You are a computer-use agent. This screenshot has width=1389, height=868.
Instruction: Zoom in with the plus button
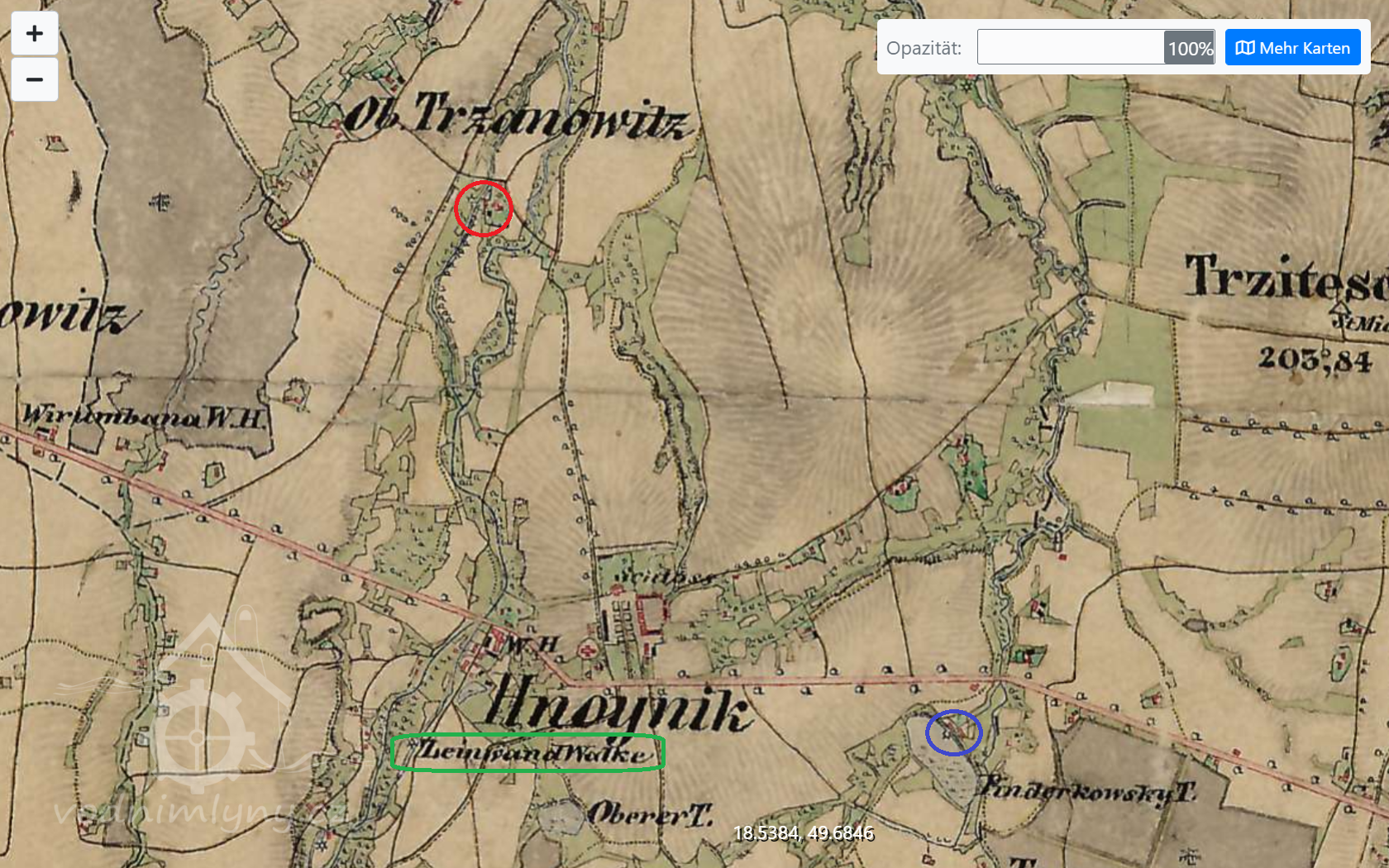[35, 34]
